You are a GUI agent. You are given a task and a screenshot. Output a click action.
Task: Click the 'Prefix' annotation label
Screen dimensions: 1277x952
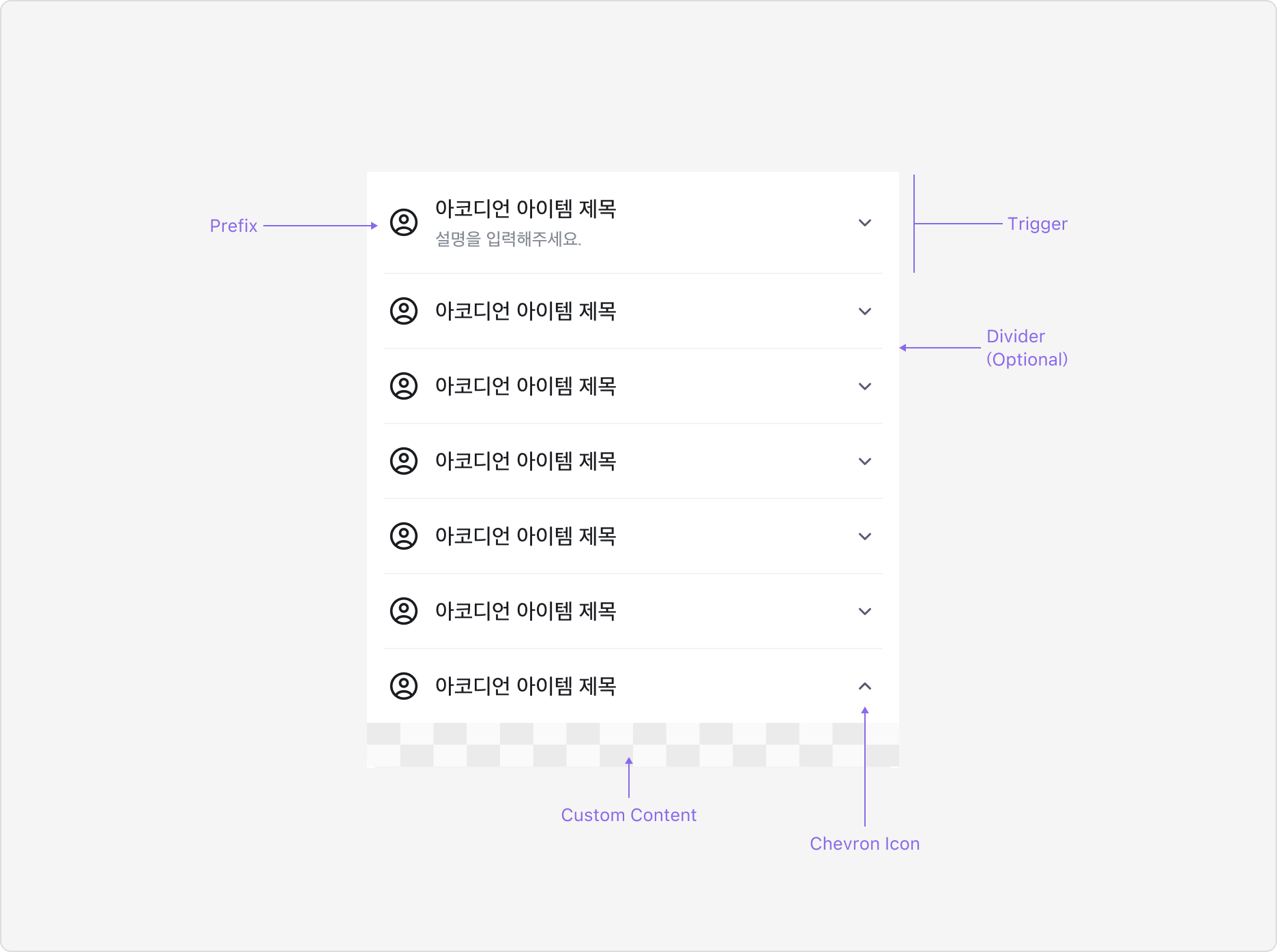pyautogui.click(x=233, y=226)
